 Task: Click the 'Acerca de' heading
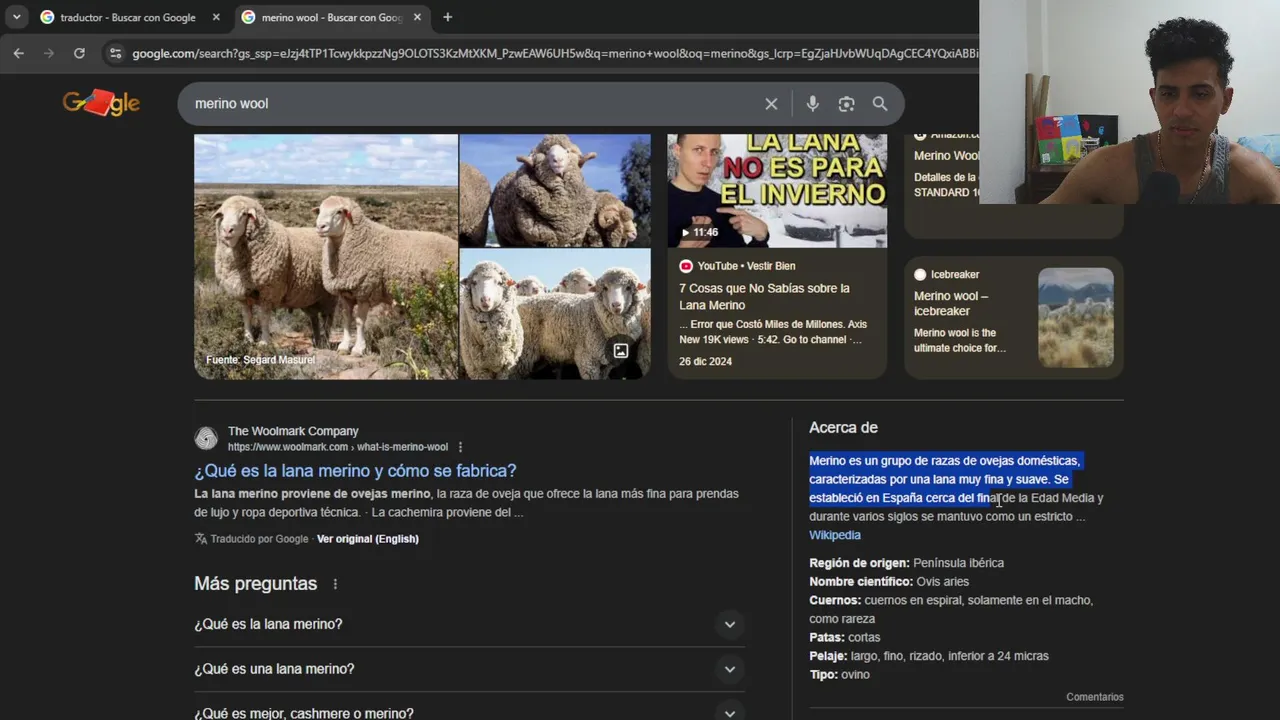tap(843, 427)
